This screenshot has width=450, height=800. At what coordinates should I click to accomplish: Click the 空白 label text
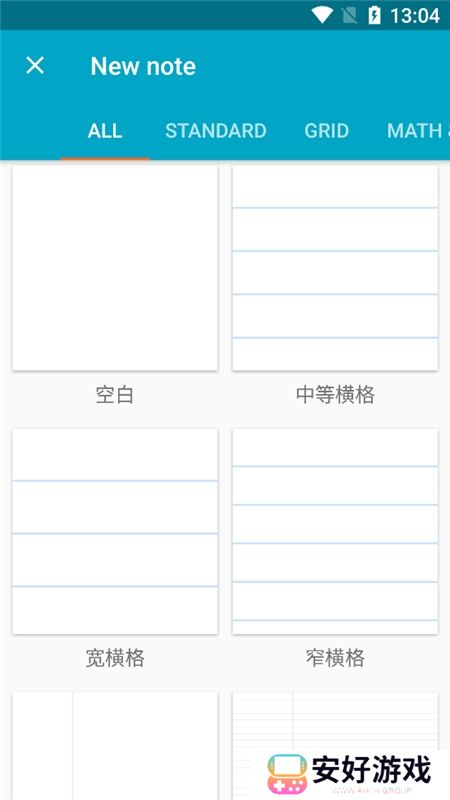click(115, 395)
